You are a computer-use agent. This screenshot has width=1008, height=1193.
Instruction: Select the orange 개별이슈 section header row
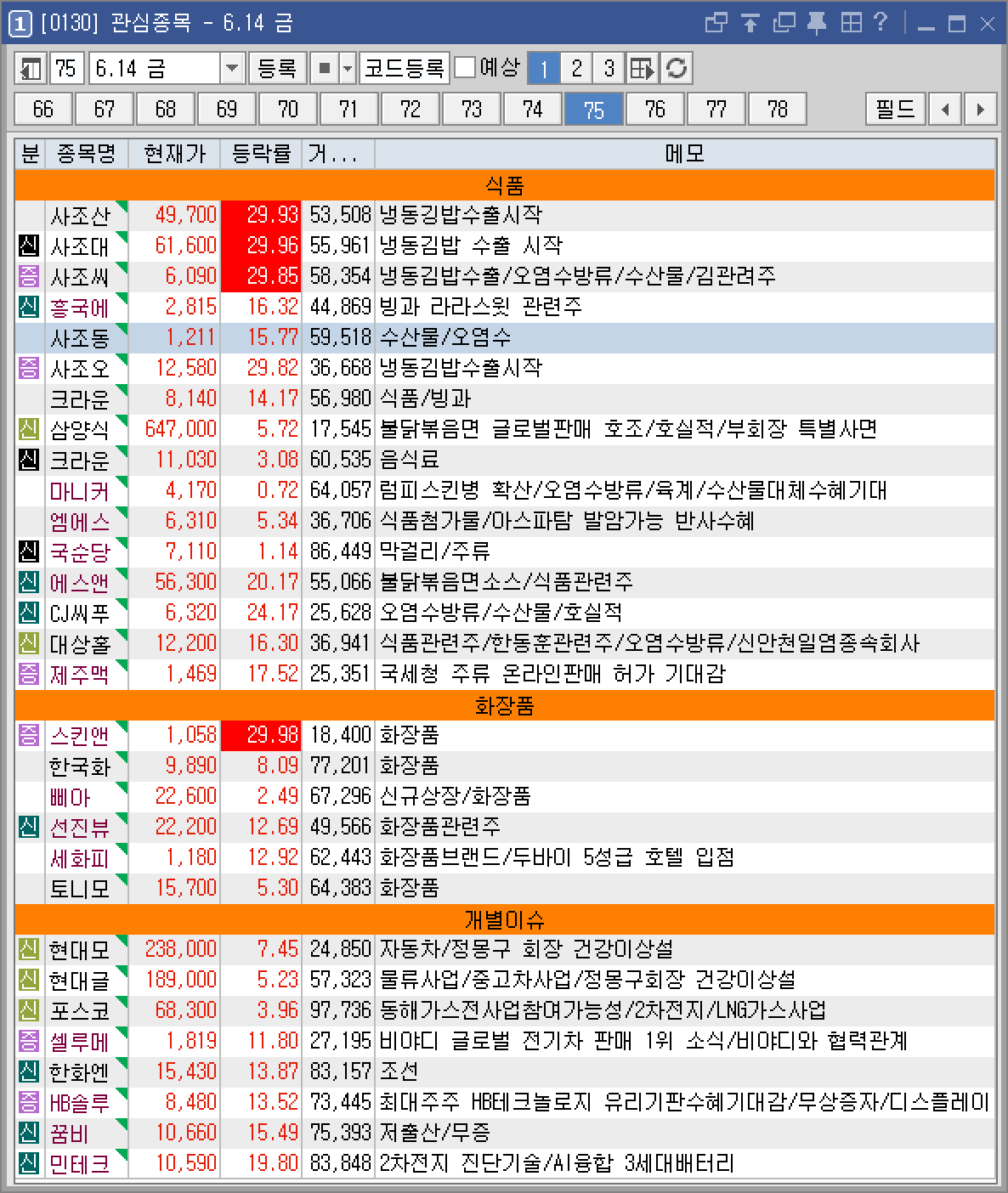[505, 919]
